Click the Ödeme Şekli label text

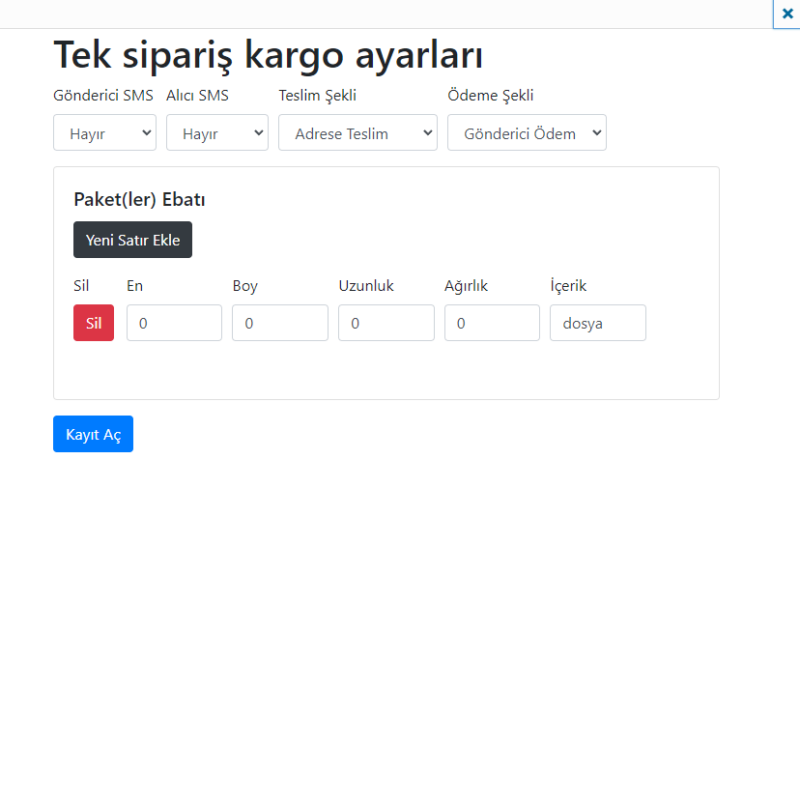click(x=490, y=96)
